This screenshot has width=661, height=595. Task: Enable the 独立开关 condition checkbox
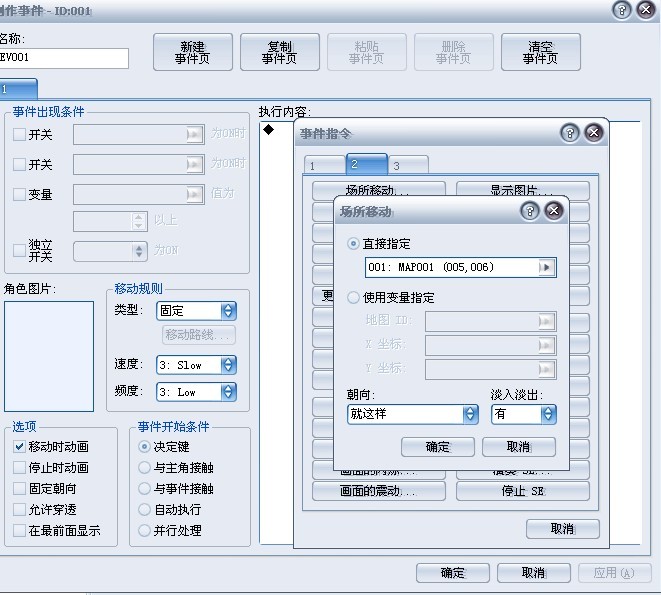tap(19, 250)
